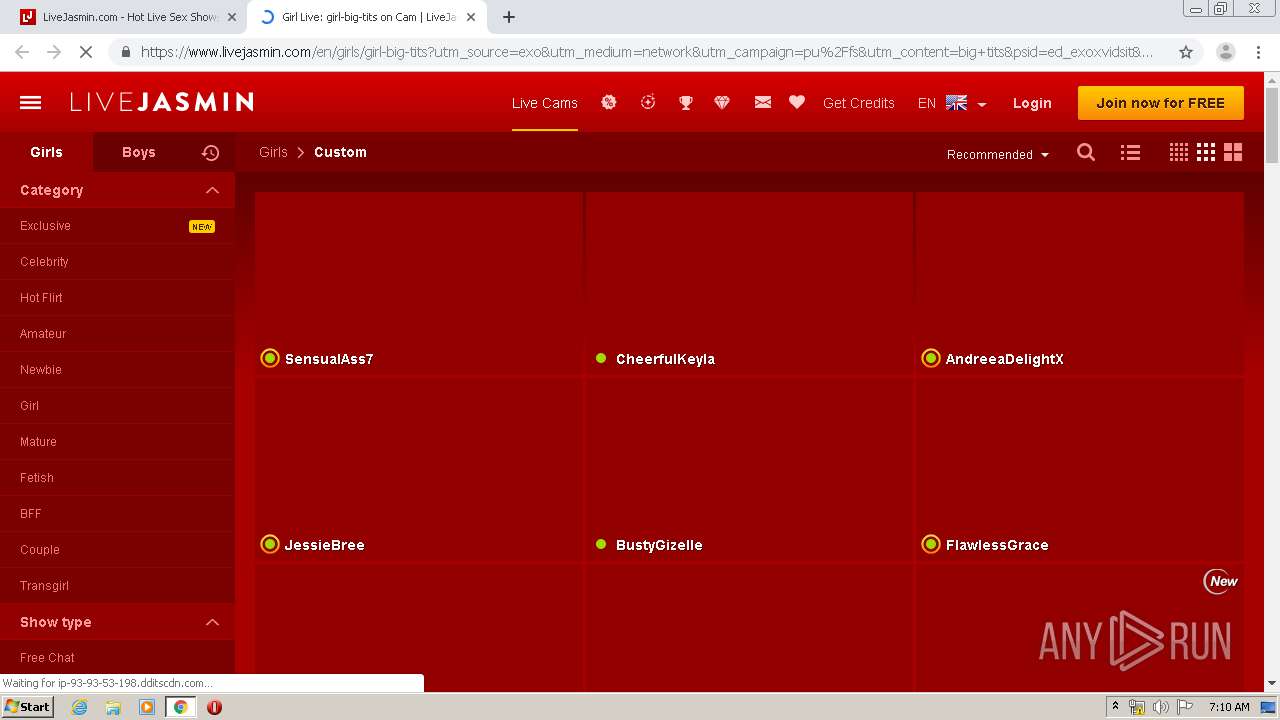Show hidden system tray icons

tap(1115, 707)
